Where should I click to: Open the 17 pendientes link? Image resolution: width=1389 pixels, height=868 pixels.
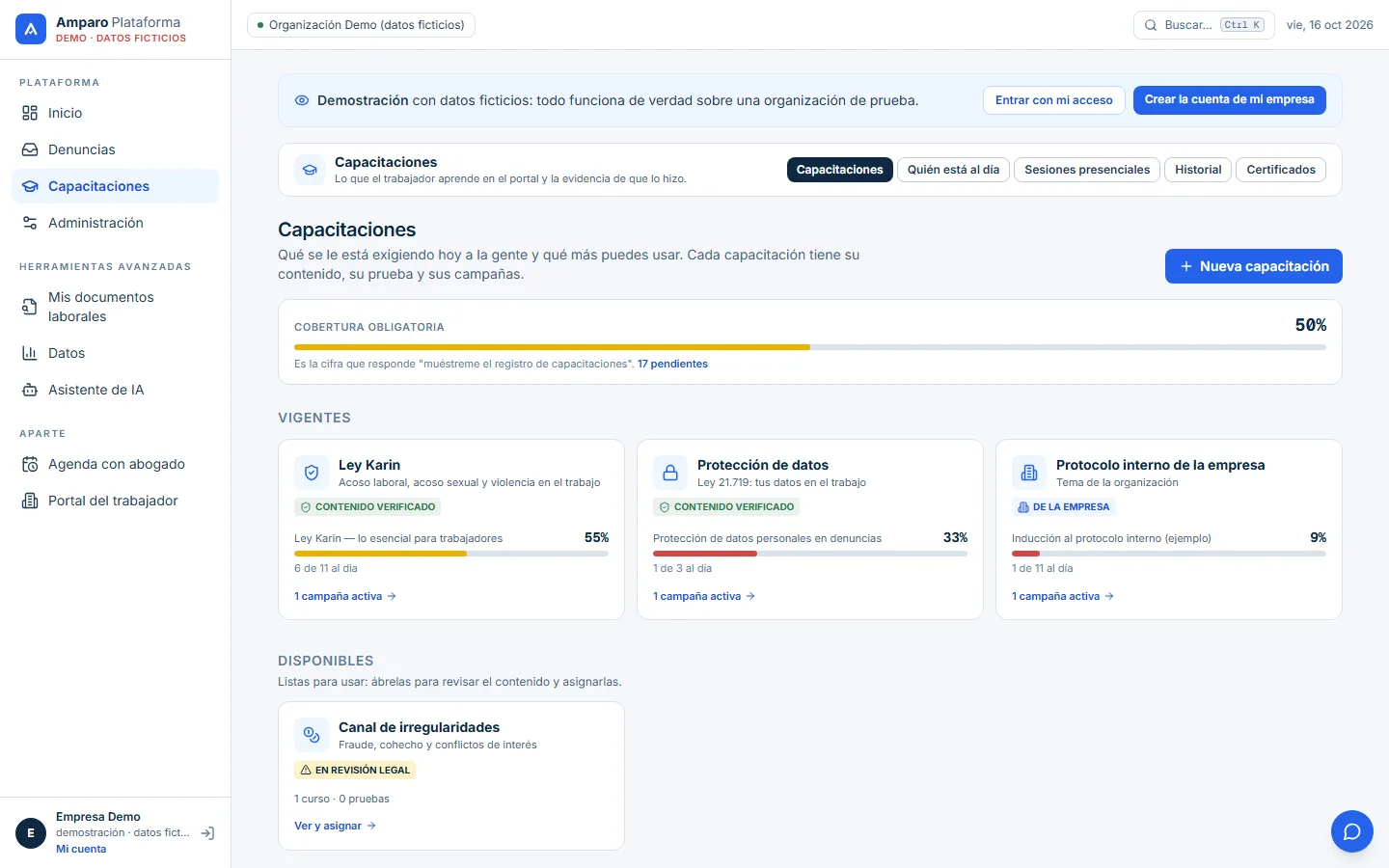tap(672, 364)
